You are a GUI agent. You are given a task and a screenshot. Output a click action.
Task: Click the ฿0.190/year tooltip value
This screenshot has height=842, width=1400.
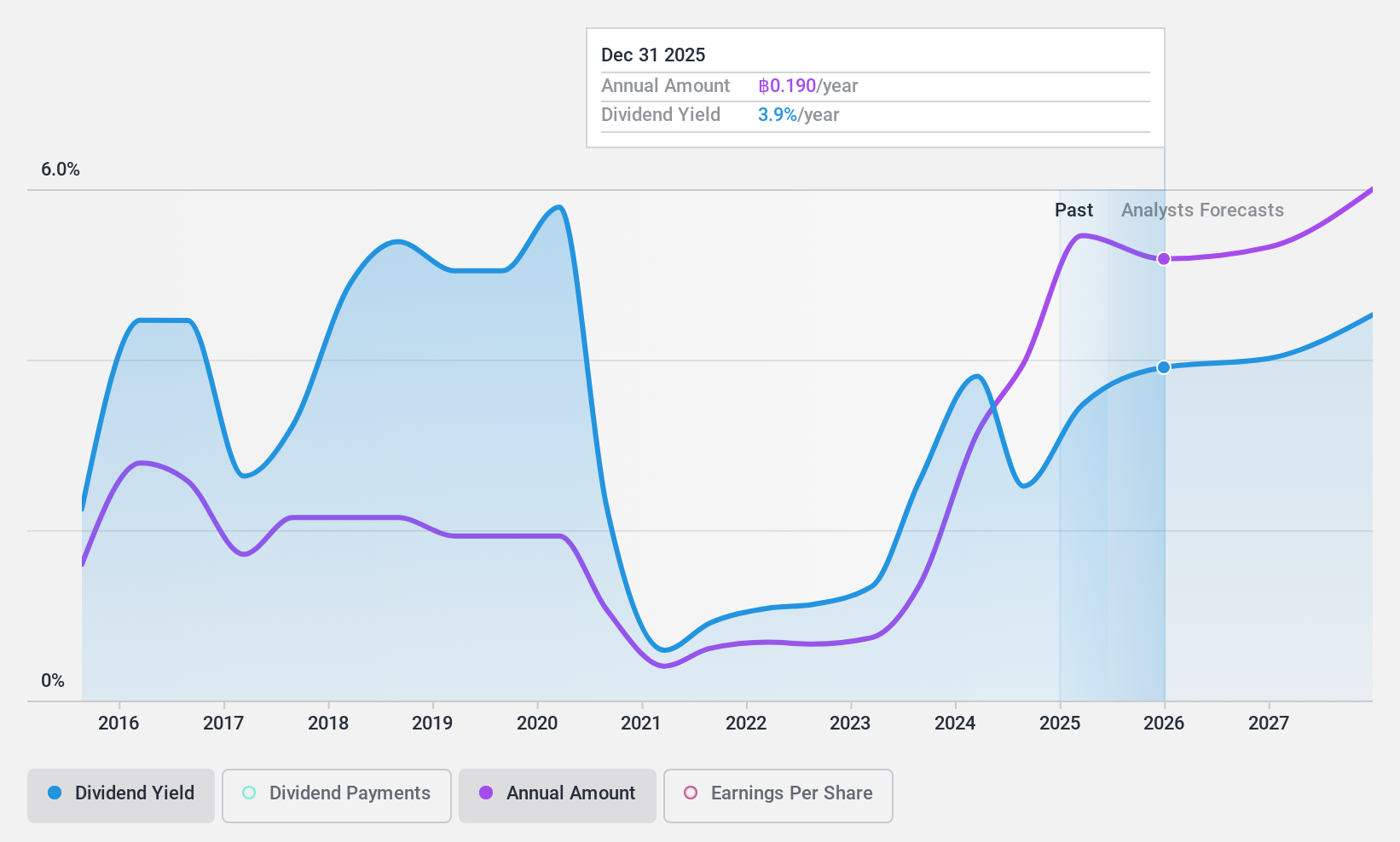pos(807,86)
